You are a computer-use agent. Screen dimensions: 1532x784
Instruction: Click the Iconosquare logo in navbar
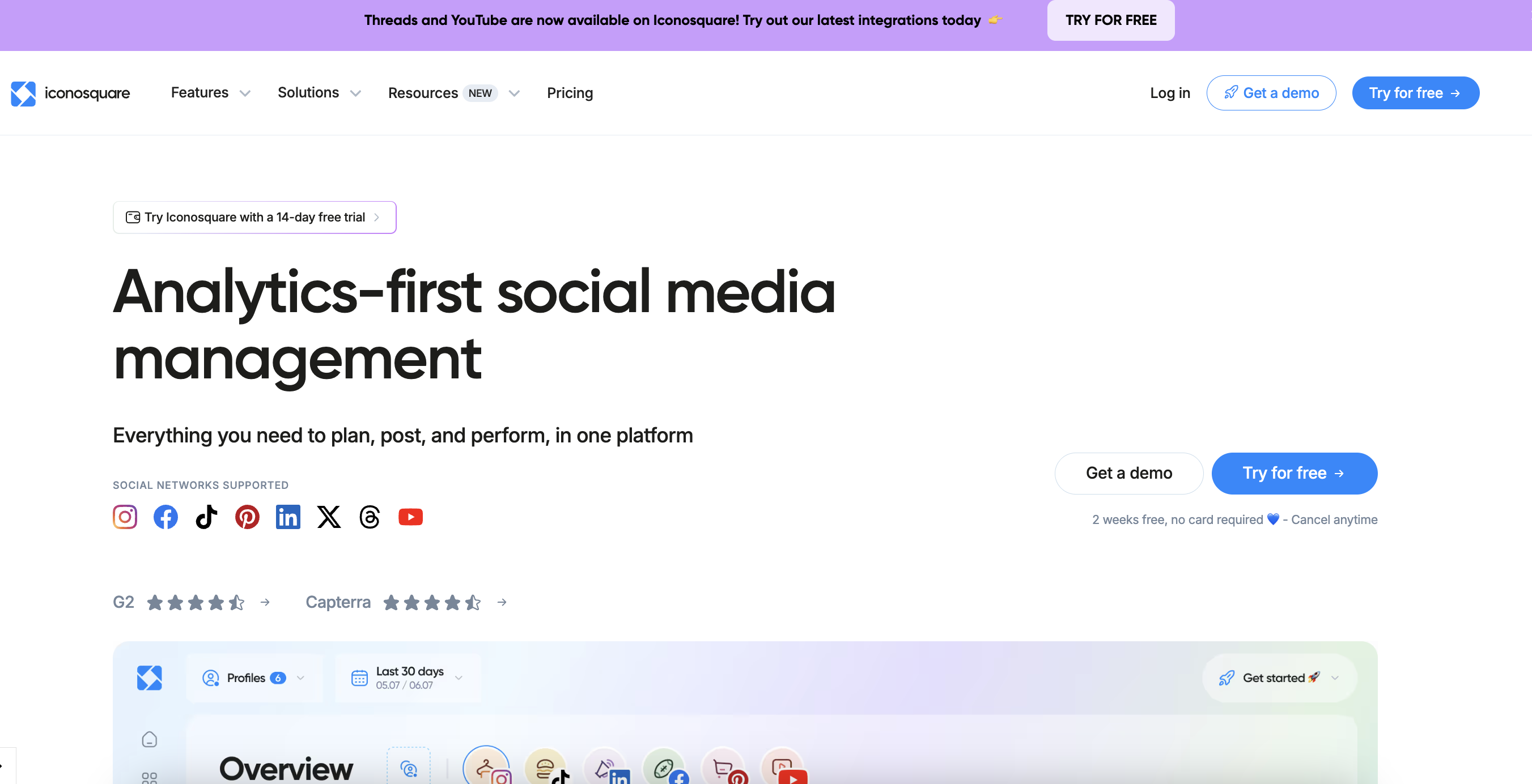pos(70,93)
